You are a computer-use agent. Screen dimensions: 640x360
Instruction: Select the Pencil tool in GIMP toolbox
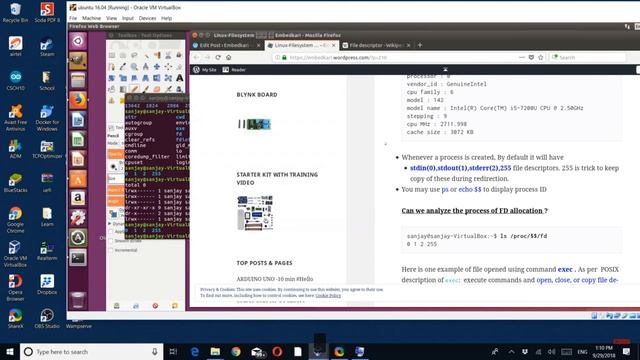pos(134,89)
